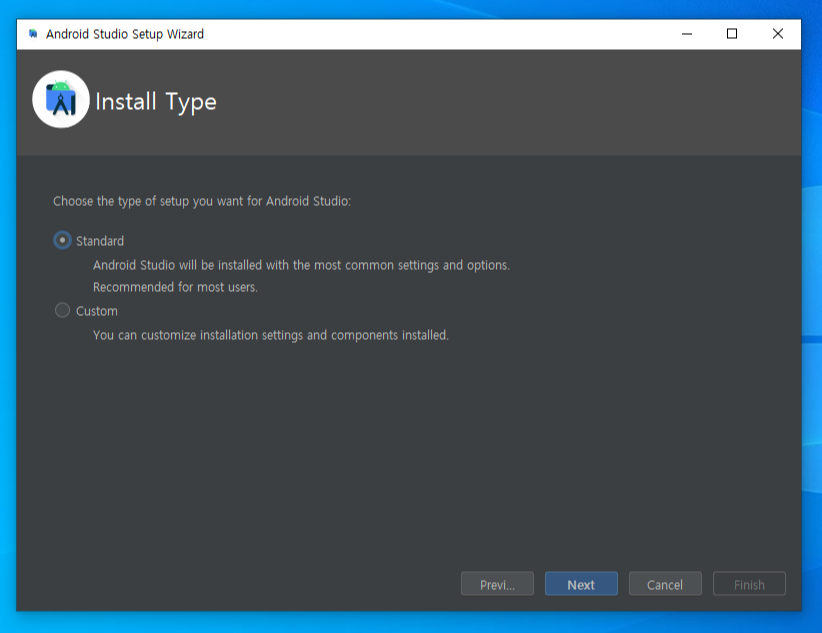Click the Next button

(x=581, y=584)
